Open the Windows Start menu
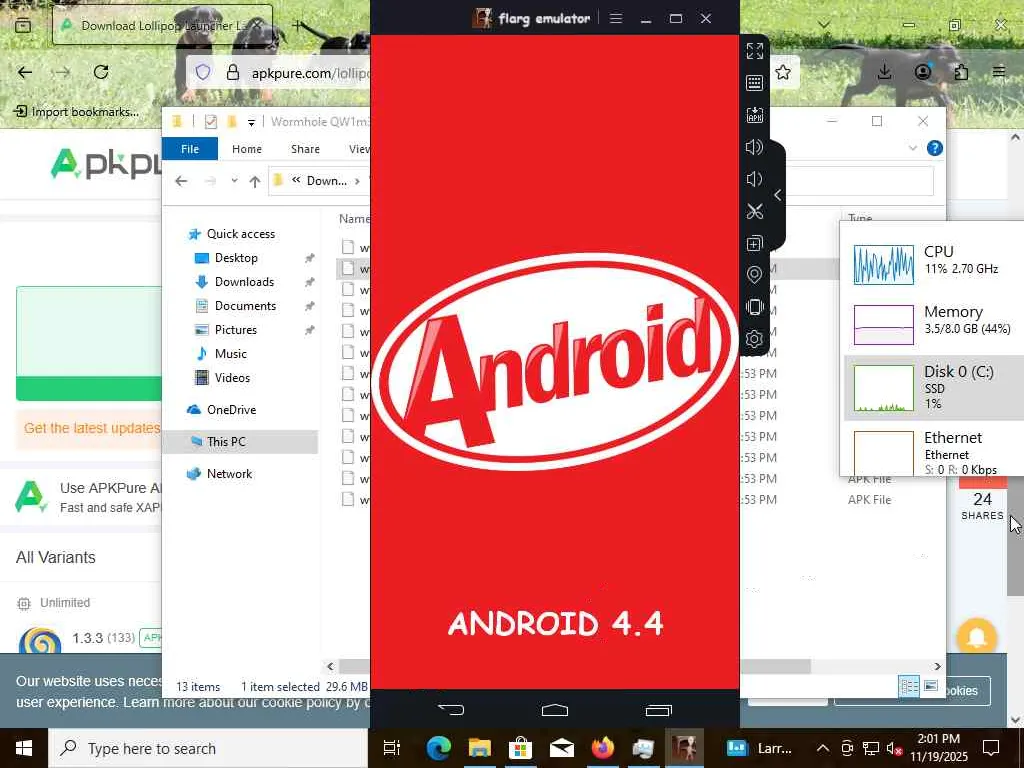 point(24,748)
